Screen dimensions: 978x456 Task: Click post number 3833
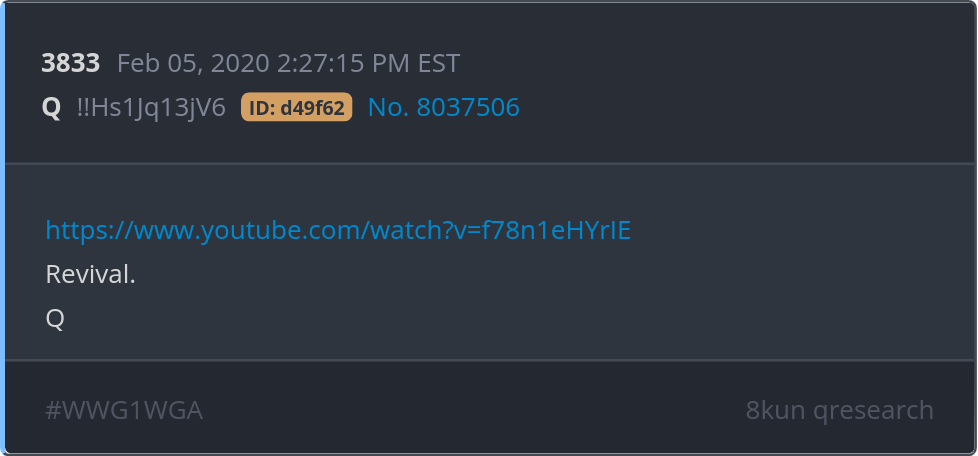pos(70,63)
